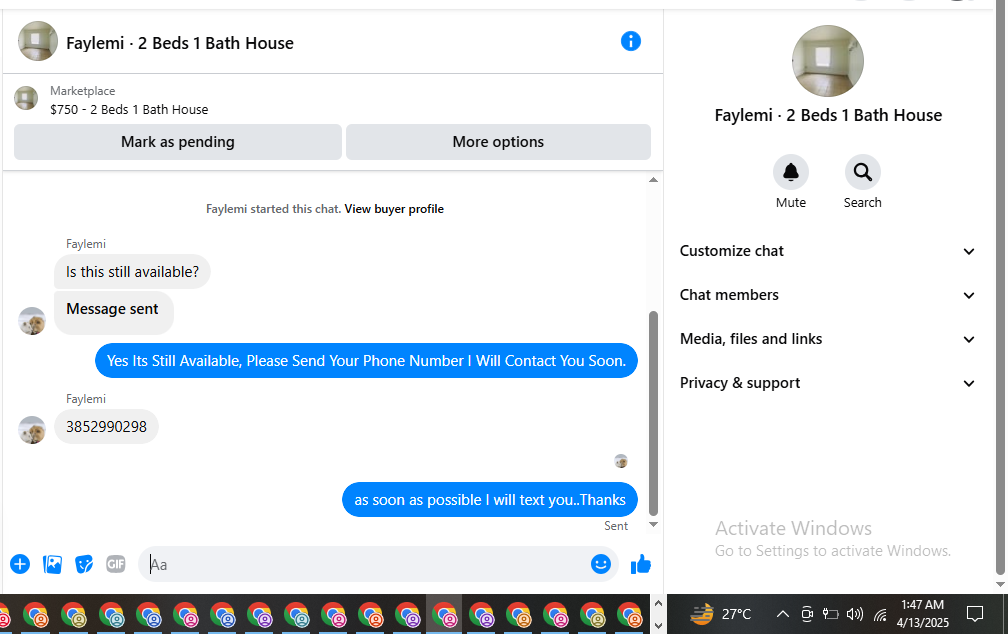Open the View buyer profile link
Screen dimensions: 1008x634
(x=394, y=209)
